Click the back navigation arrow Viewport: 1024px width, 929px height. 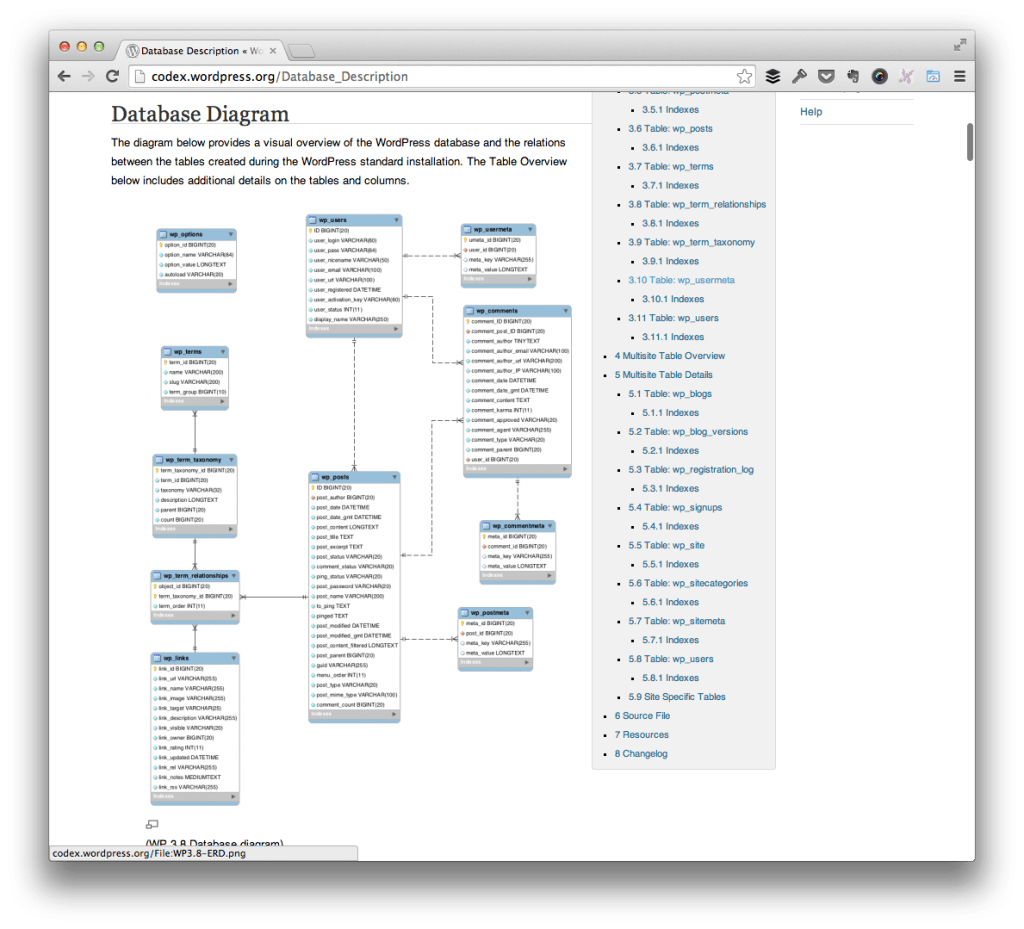coord(64,76)
